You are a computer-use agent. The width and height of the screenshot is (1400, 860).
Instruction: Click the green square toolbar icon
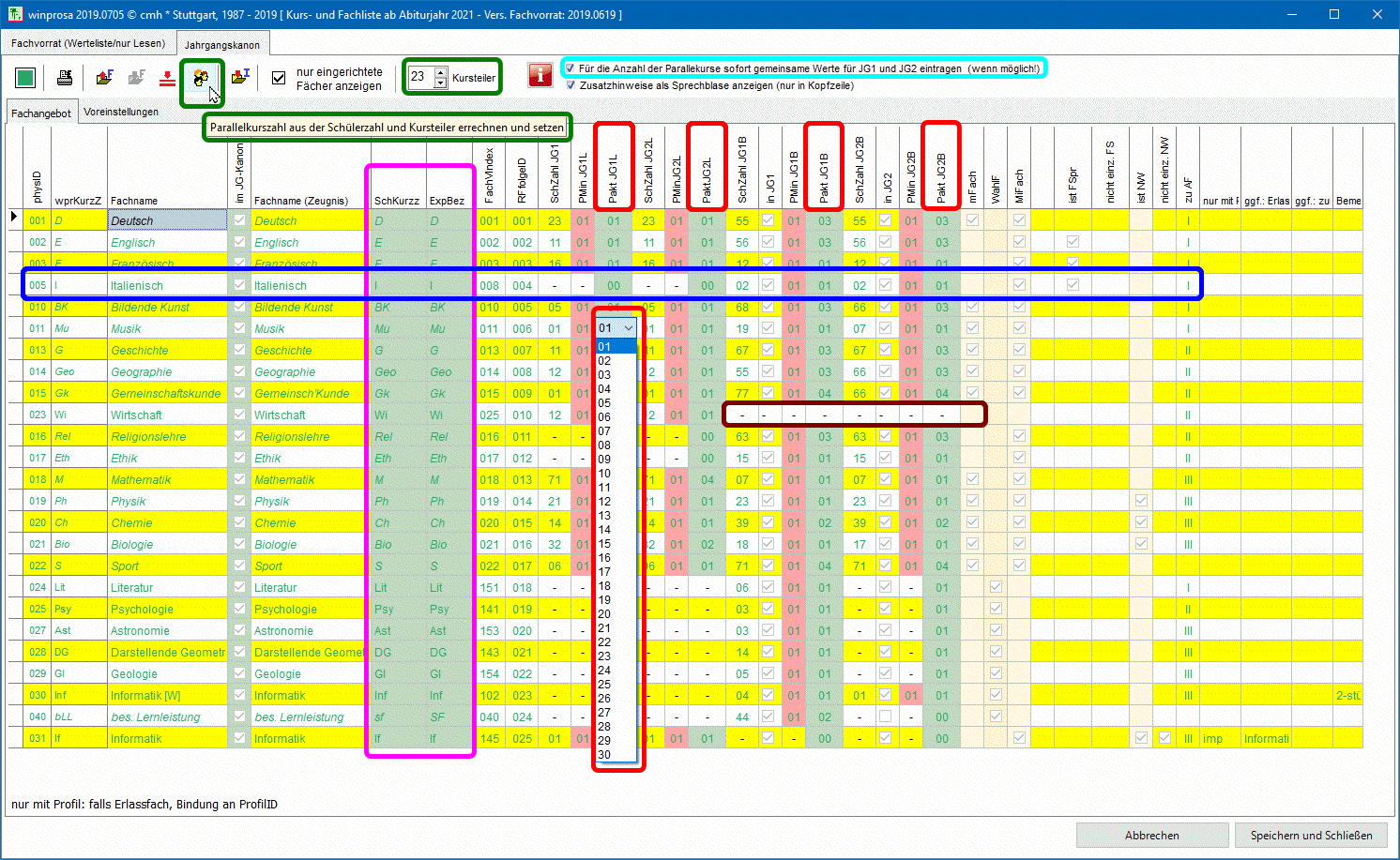25,78
